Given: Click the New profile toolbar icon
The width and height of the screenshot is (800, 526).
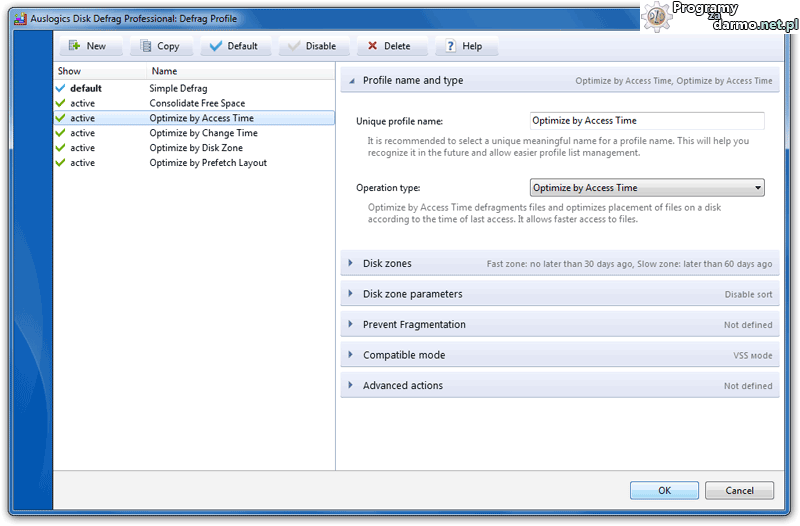Looking at the screenshot, I should click(x=75, y=46).
